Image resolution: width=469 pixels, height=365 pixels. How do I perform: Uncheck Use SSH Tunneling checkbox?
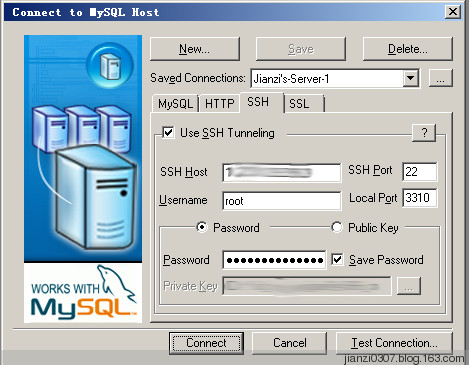[168, 133]
